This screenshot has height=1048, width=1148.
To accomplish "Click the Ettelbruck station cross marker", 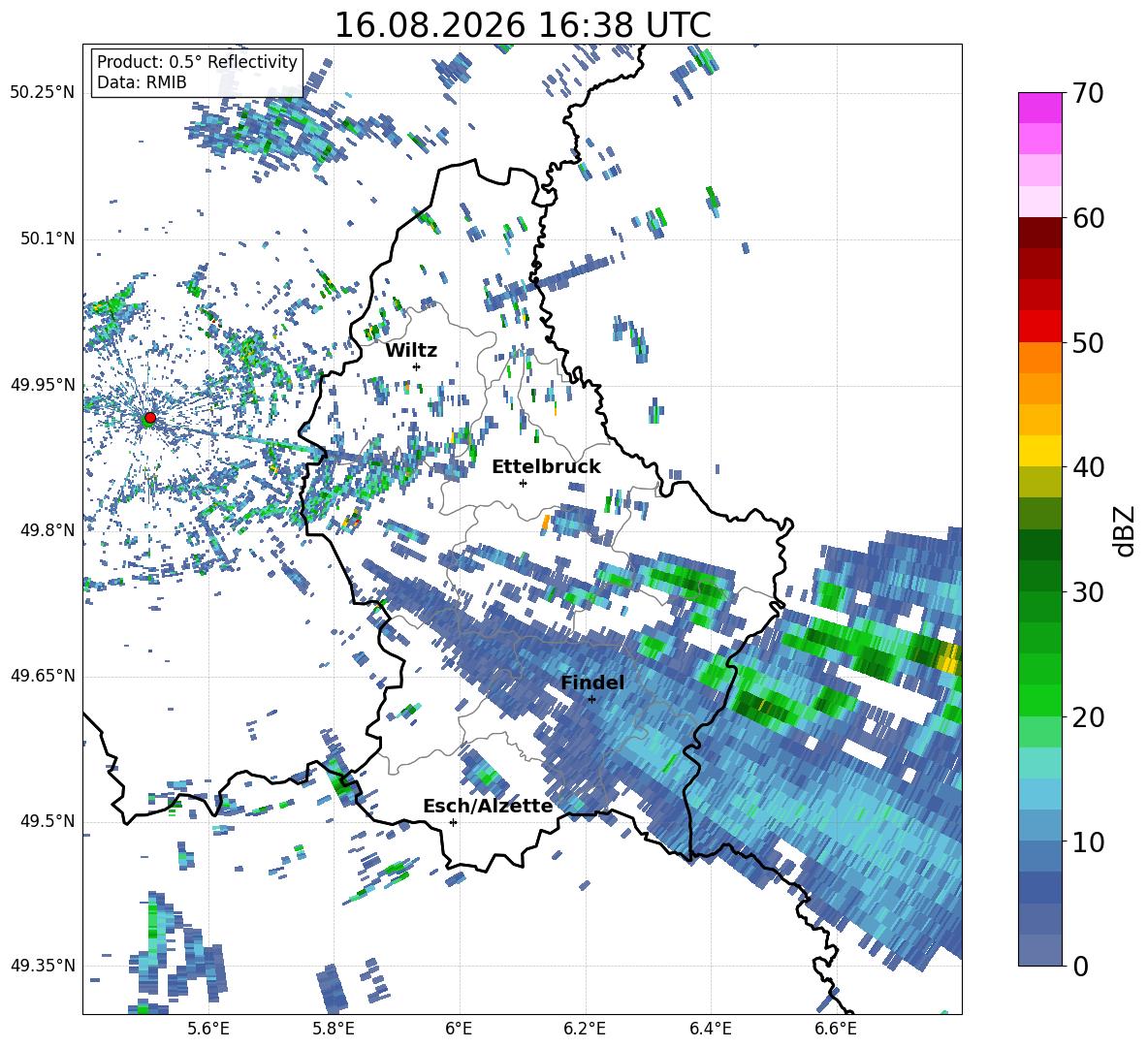I will [x=523, y=483].
